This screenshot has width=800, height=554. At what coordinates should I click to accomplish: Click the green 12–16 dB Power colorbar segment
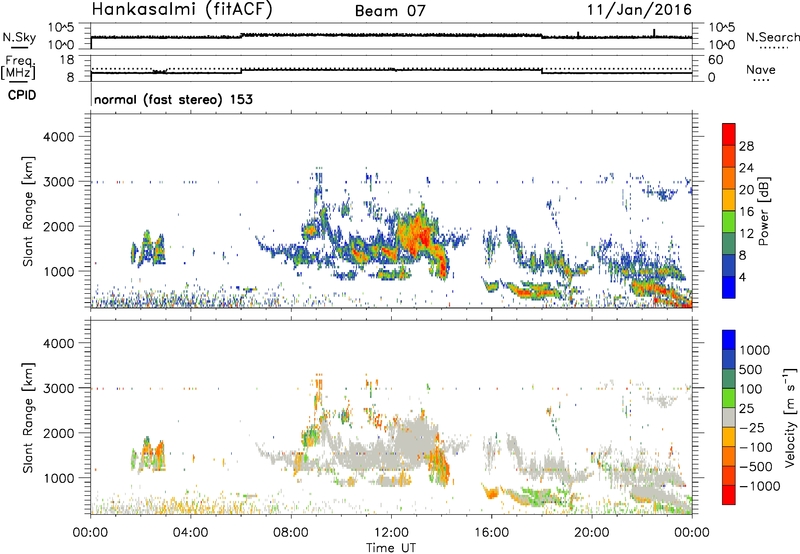coord(729,221)
